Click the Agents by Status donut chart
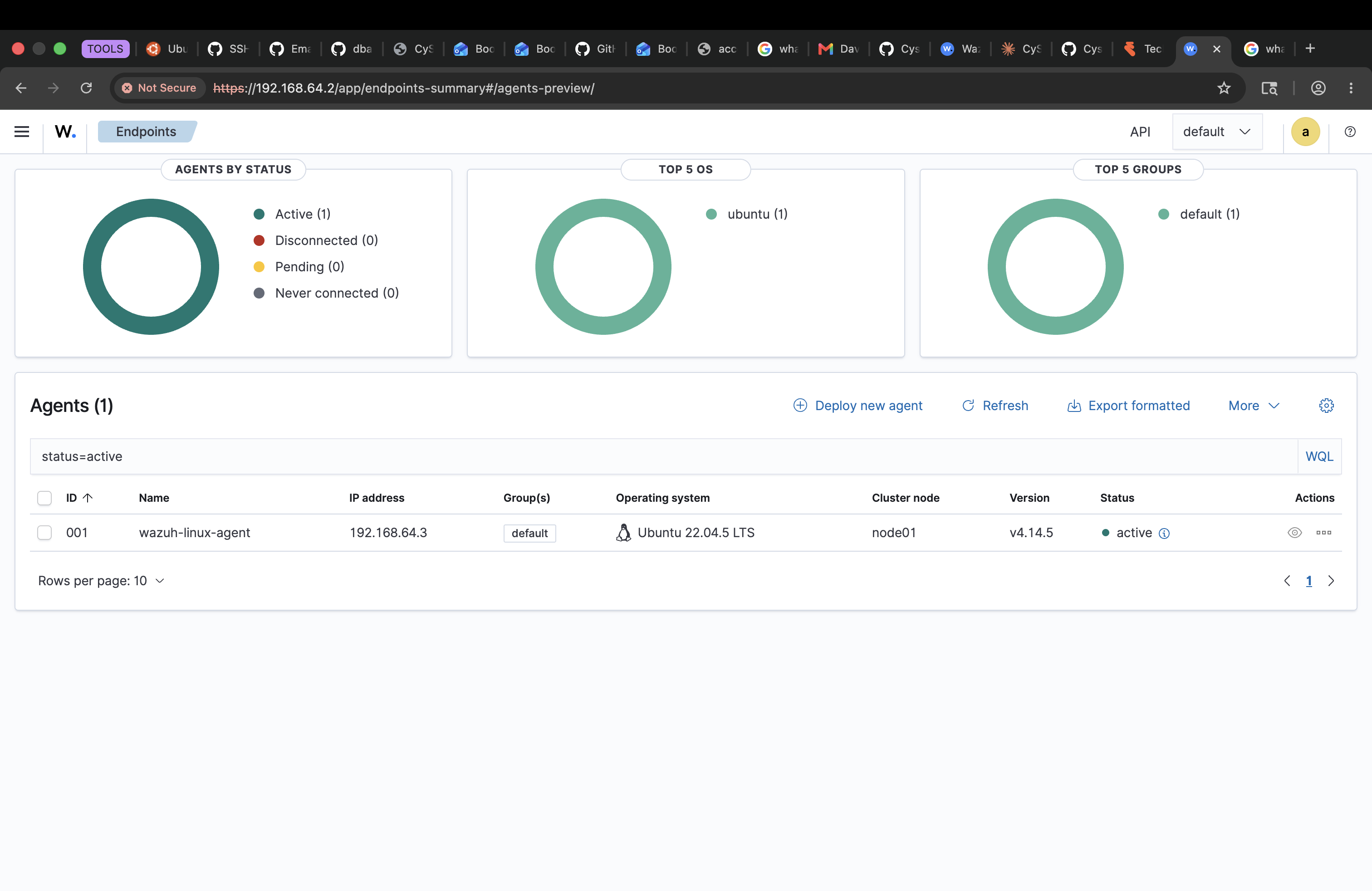This screenshot has width=1372, height=891. tap(151, 267)
